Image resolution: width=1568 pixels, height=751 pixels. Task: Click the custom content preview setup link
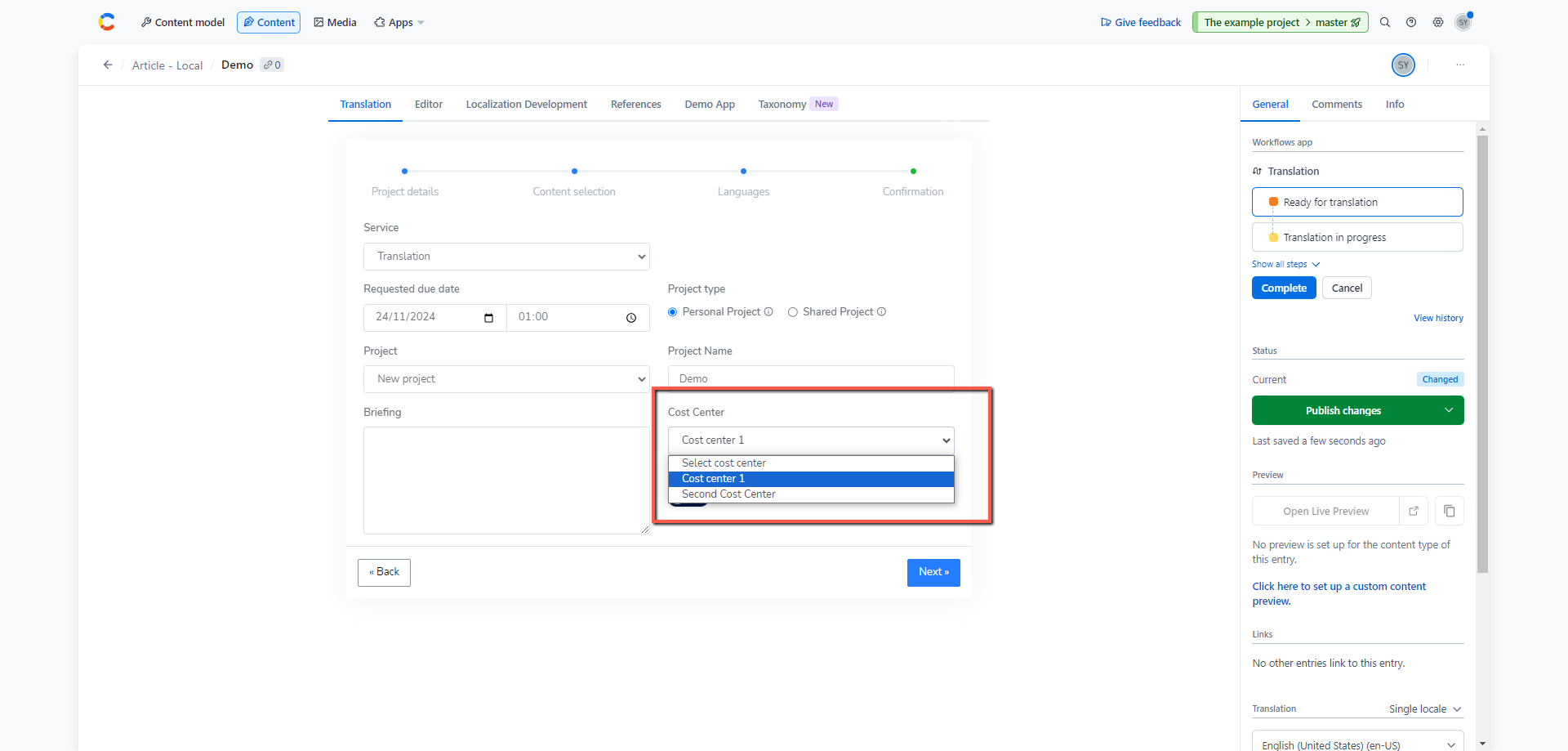coord(1339,593)
